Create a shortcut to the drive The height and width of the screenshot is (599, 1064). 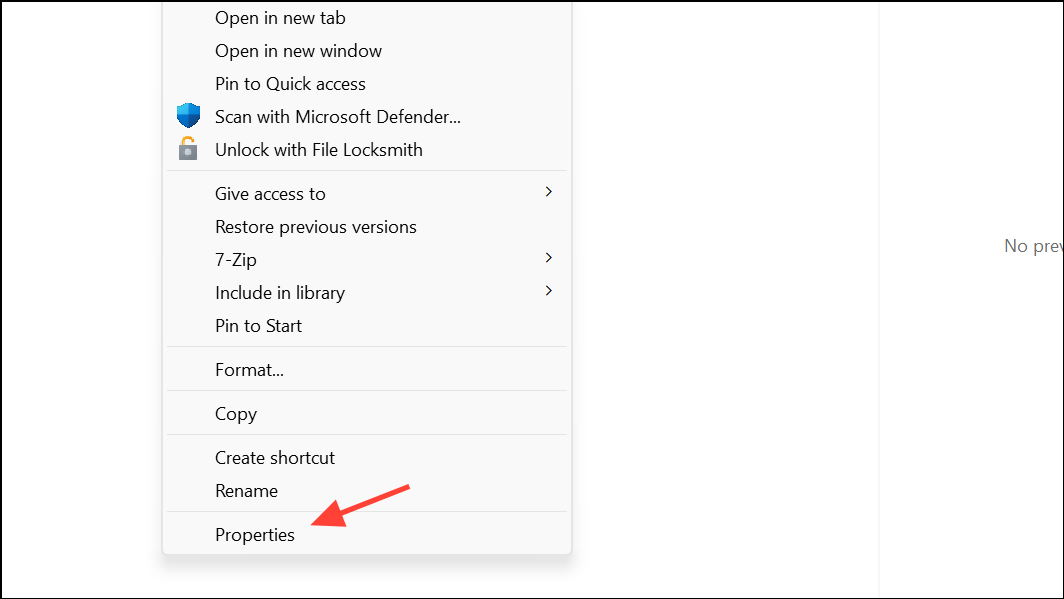pyautogui.click(x=274, y=457)
